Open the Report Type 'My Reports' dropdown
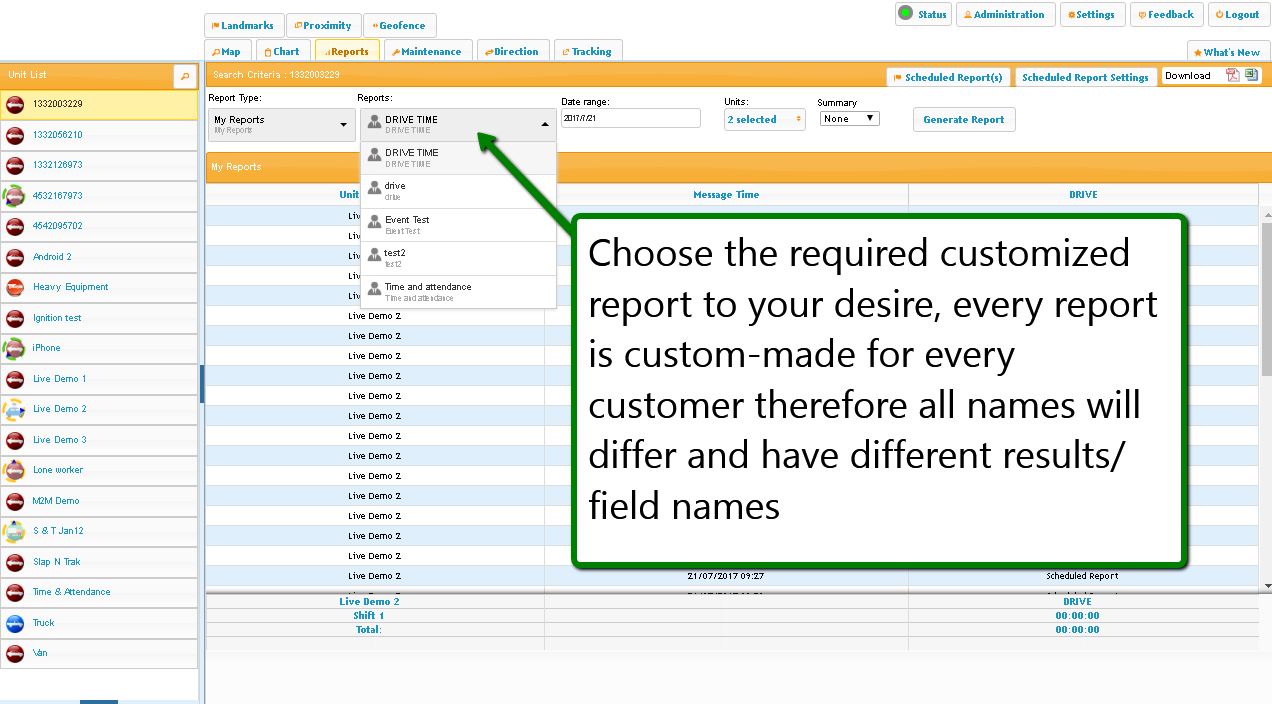 281,124
